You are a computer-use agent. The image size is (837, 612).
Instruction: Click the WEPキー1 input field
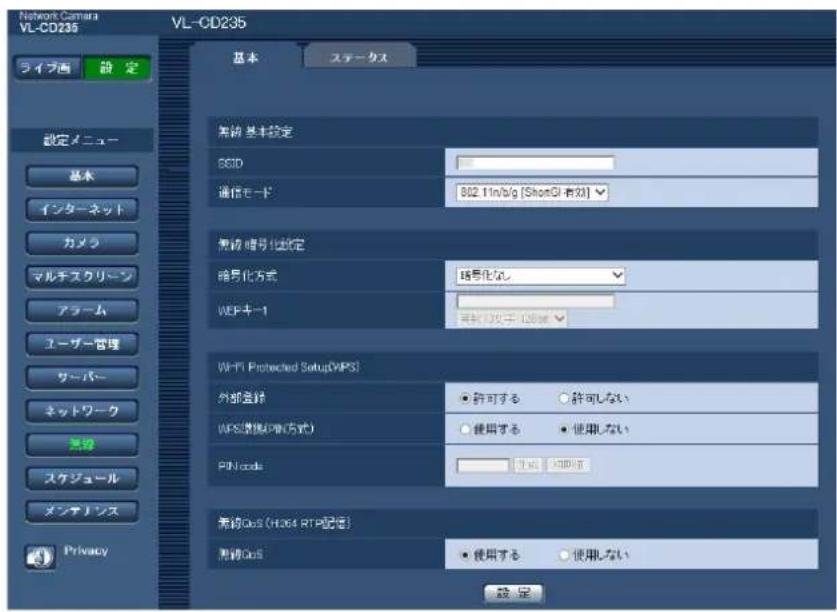535,302
